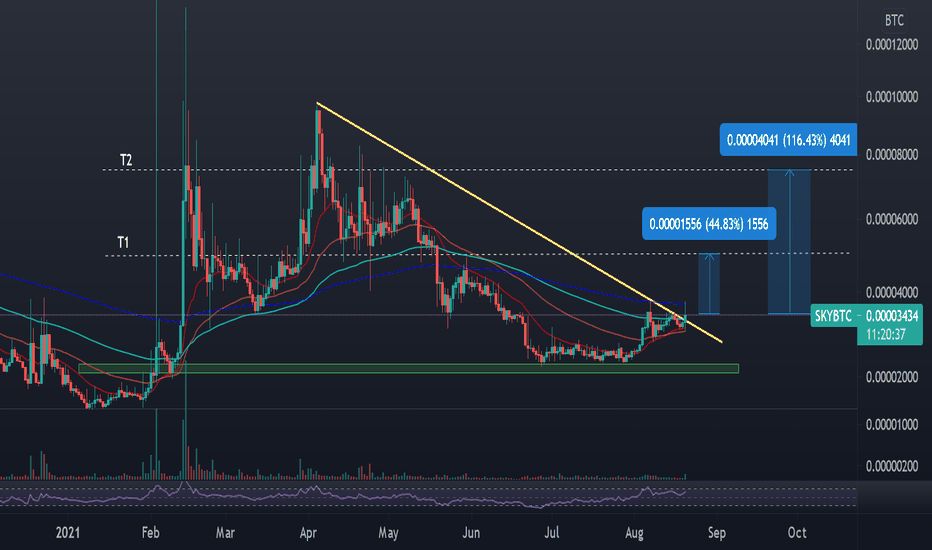Viewport: 932px width, 550px height.
Task: Click the 116.43% price range label
Action: tap(788, 140)
